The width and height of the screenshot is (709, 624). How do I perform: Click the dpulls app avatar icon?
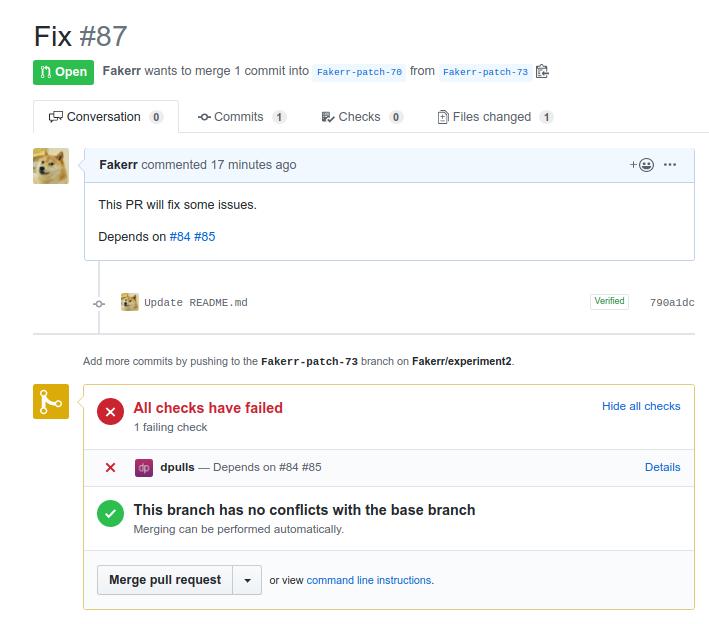(x=144, y=467)
